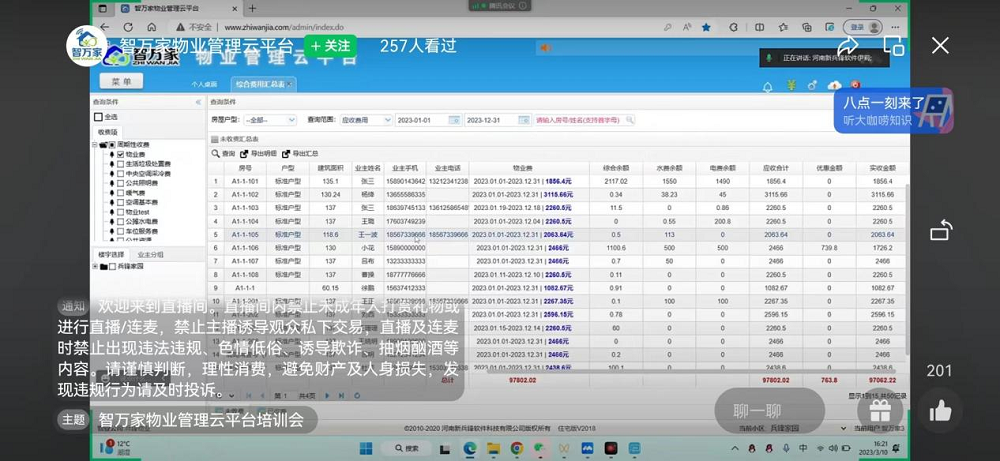Screen dimensions: 1000x461
Task: Click the 菜单 button
Action: click(121, 81)
